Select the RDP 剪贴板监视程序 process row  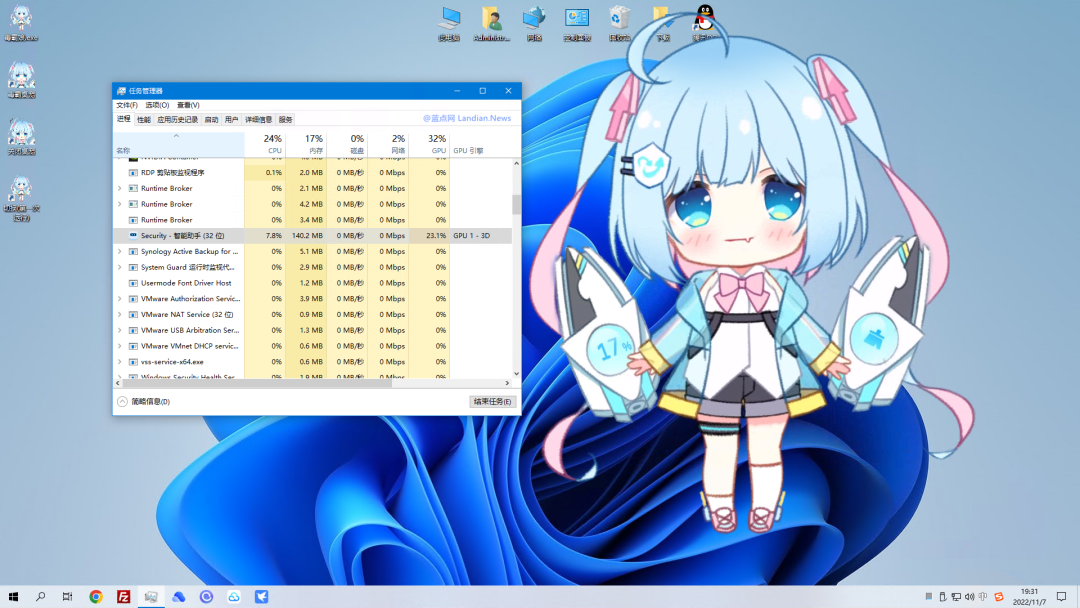(x=312, y=173)
